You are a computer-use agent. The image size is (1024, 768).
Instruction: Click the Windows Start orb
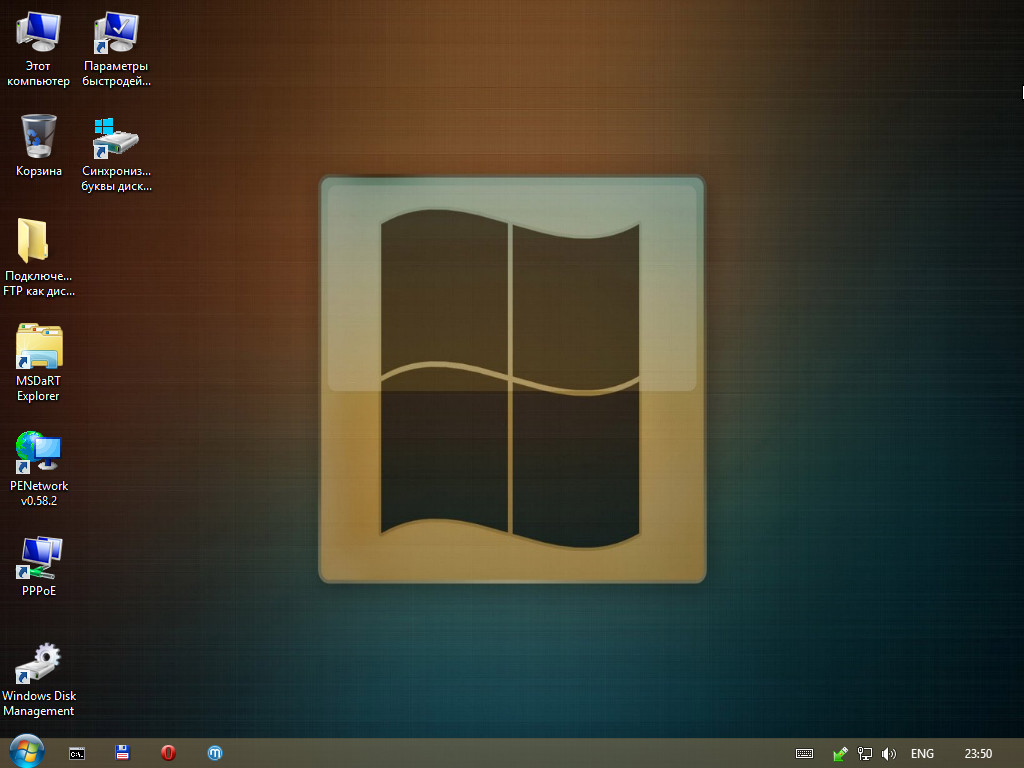click(26, 753)
